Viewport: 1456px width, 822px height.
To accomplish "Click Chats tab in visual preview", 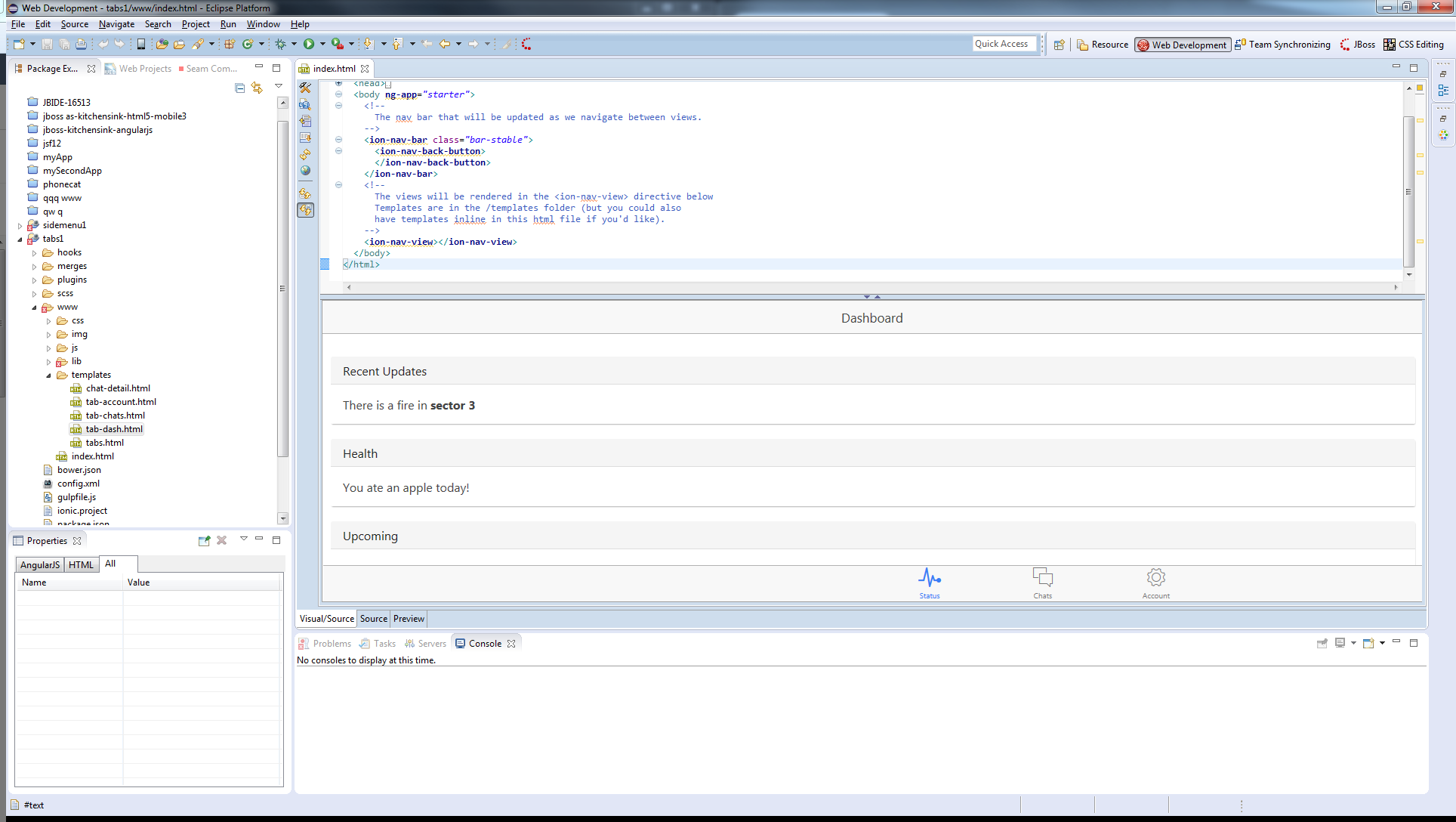I will (1042, 583).
